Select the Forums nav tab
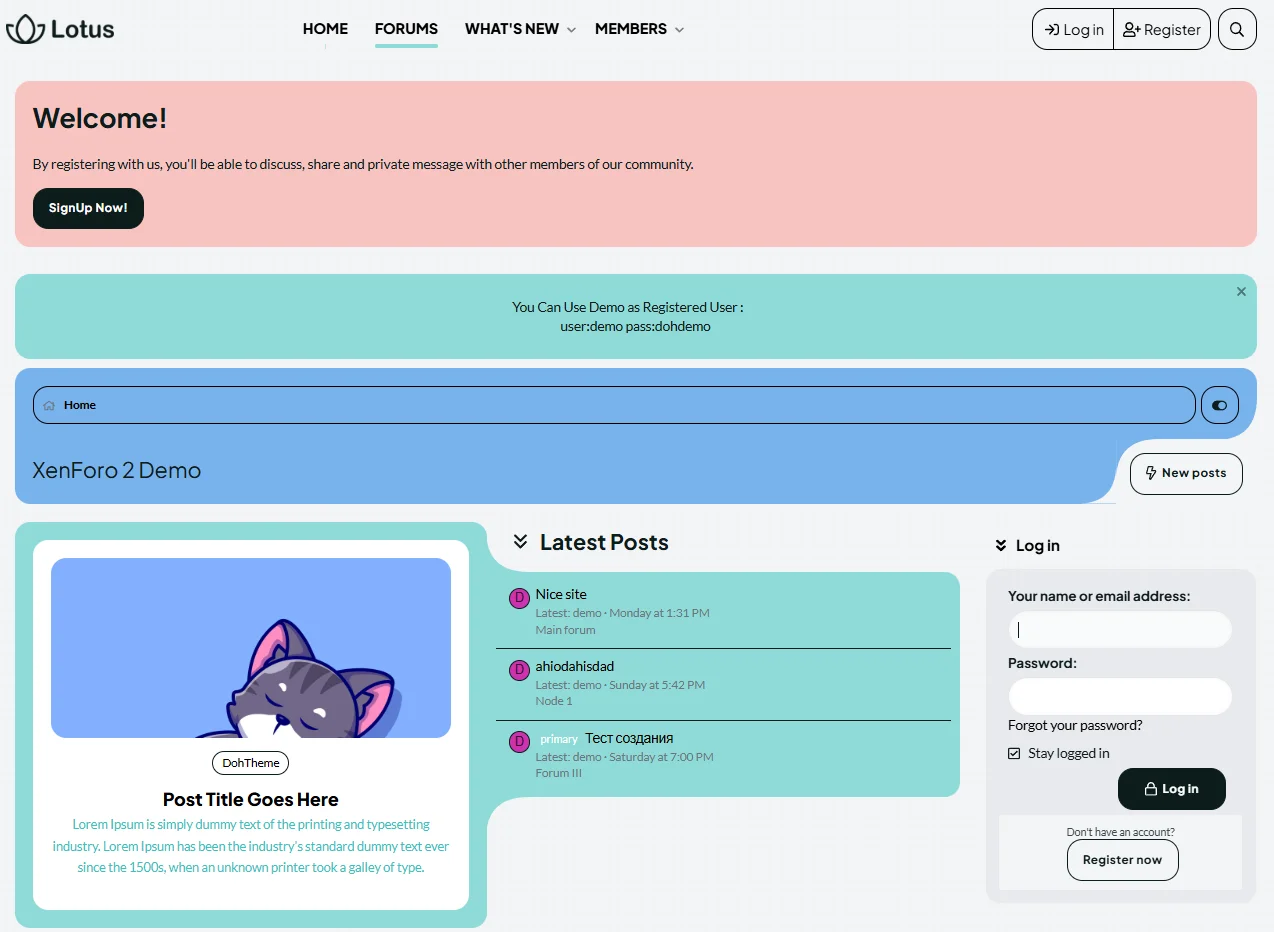Viewport: 1274px width, 932px height. click(406, 29)
